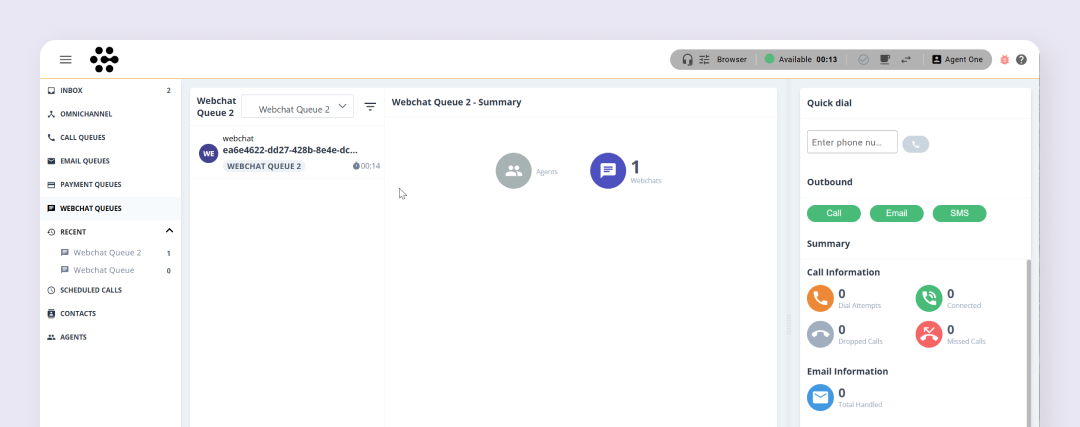Open audio settings sliders icon
This screenshot has width=1080, height=427.
pos(704,60)
